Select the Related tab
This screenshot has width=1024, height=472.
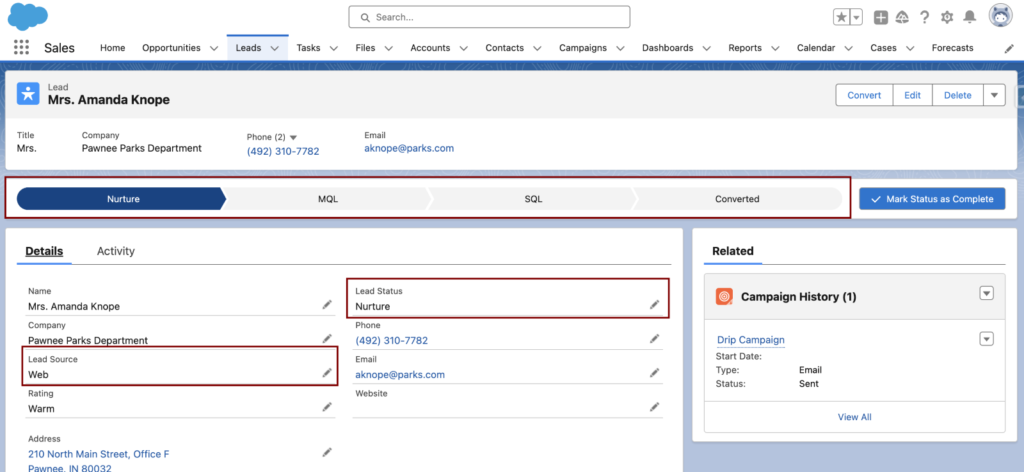click(733, 251)
